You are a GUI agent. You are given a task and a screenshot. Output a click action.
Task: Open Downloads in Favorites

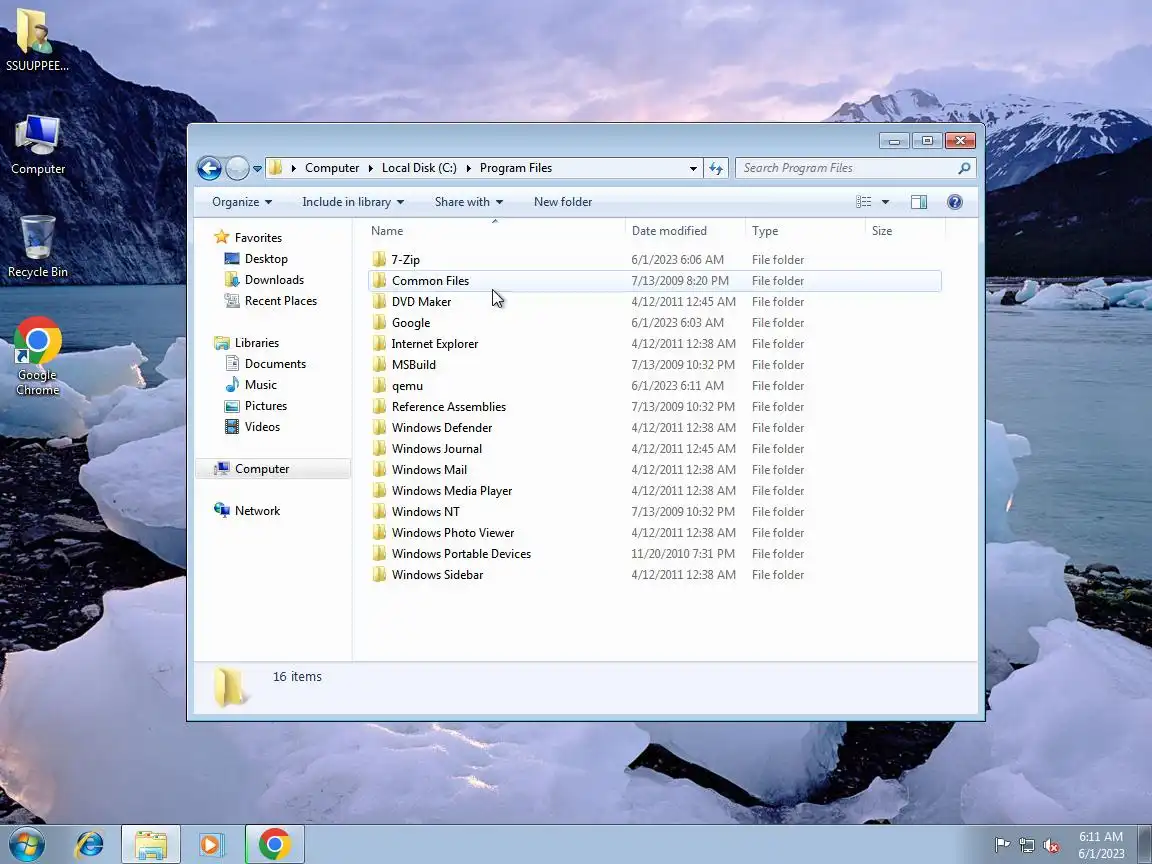(x=274, y=280)
